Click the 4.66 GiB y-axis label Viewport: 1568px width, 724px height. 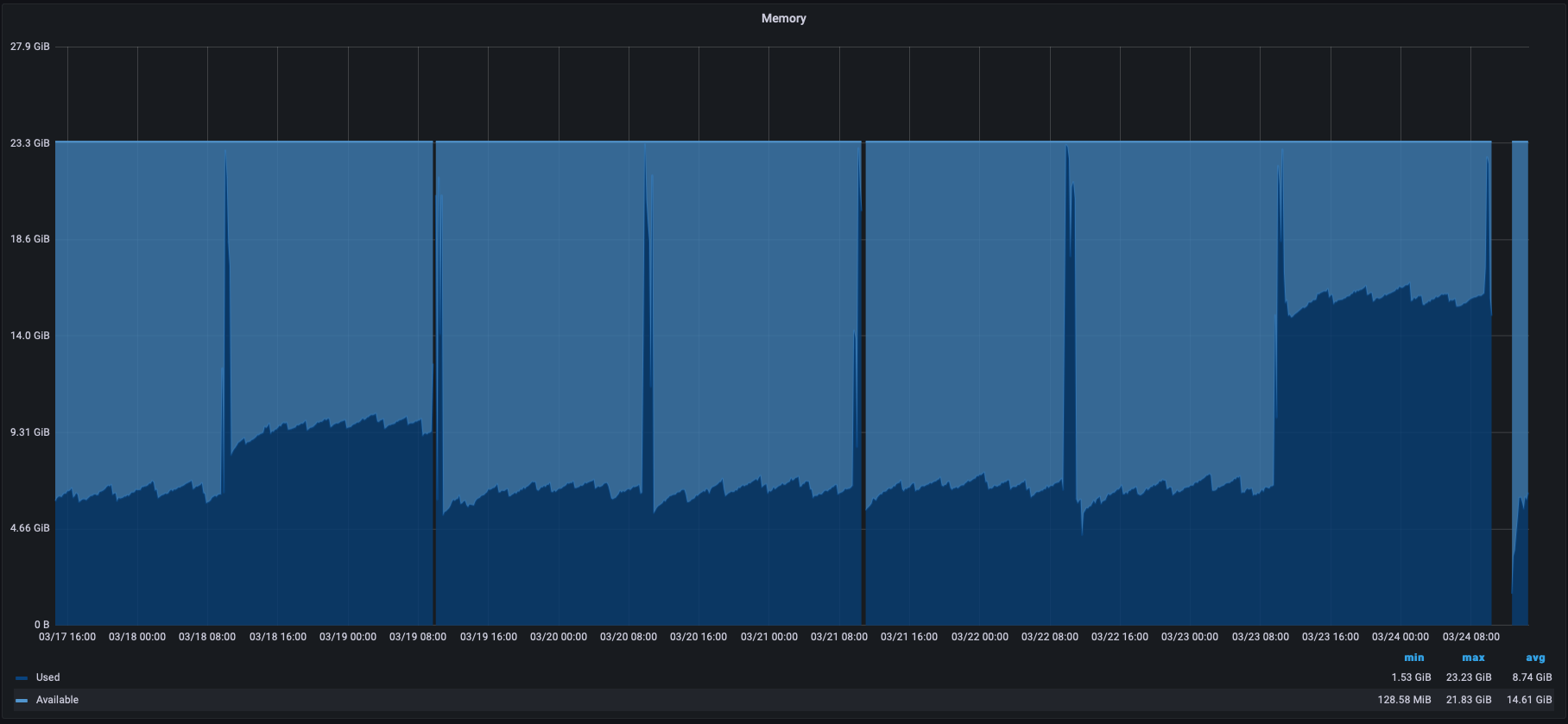click(30, 528)
